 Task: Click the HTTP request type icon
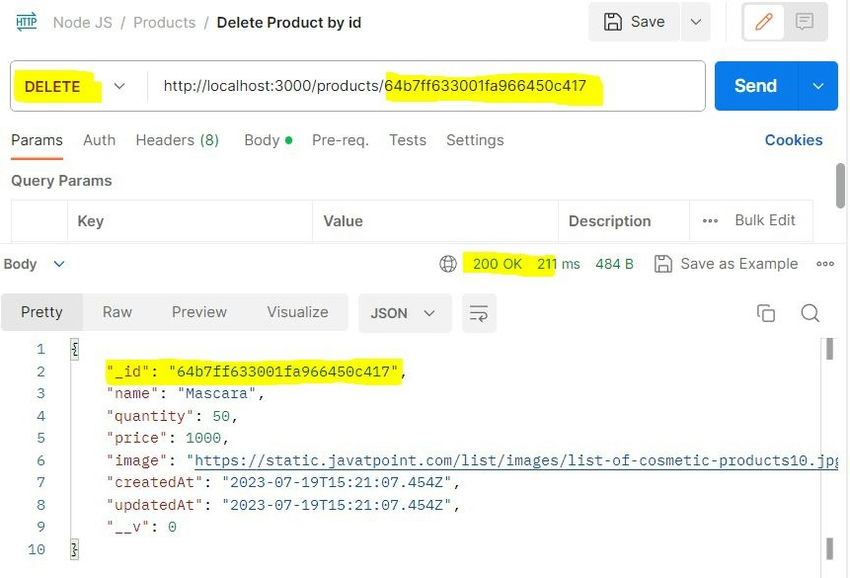27,22
